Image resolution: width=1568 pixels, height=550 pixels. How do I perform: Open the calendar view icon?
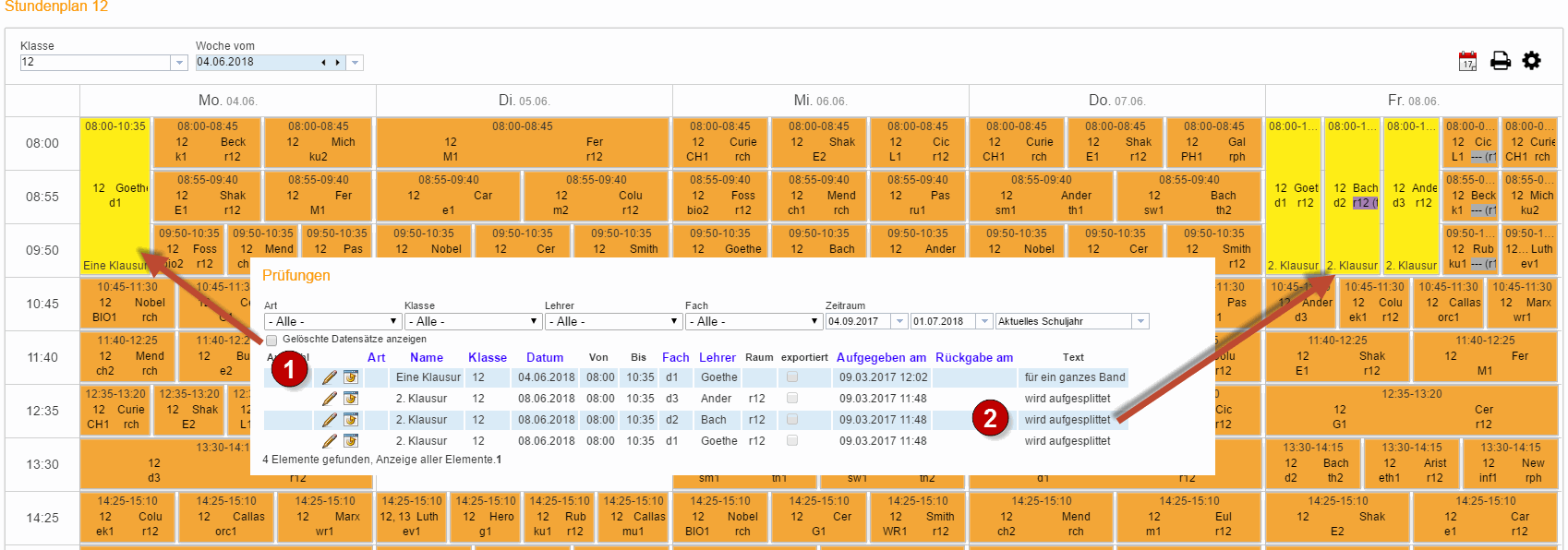click(x=1467, y=61)
